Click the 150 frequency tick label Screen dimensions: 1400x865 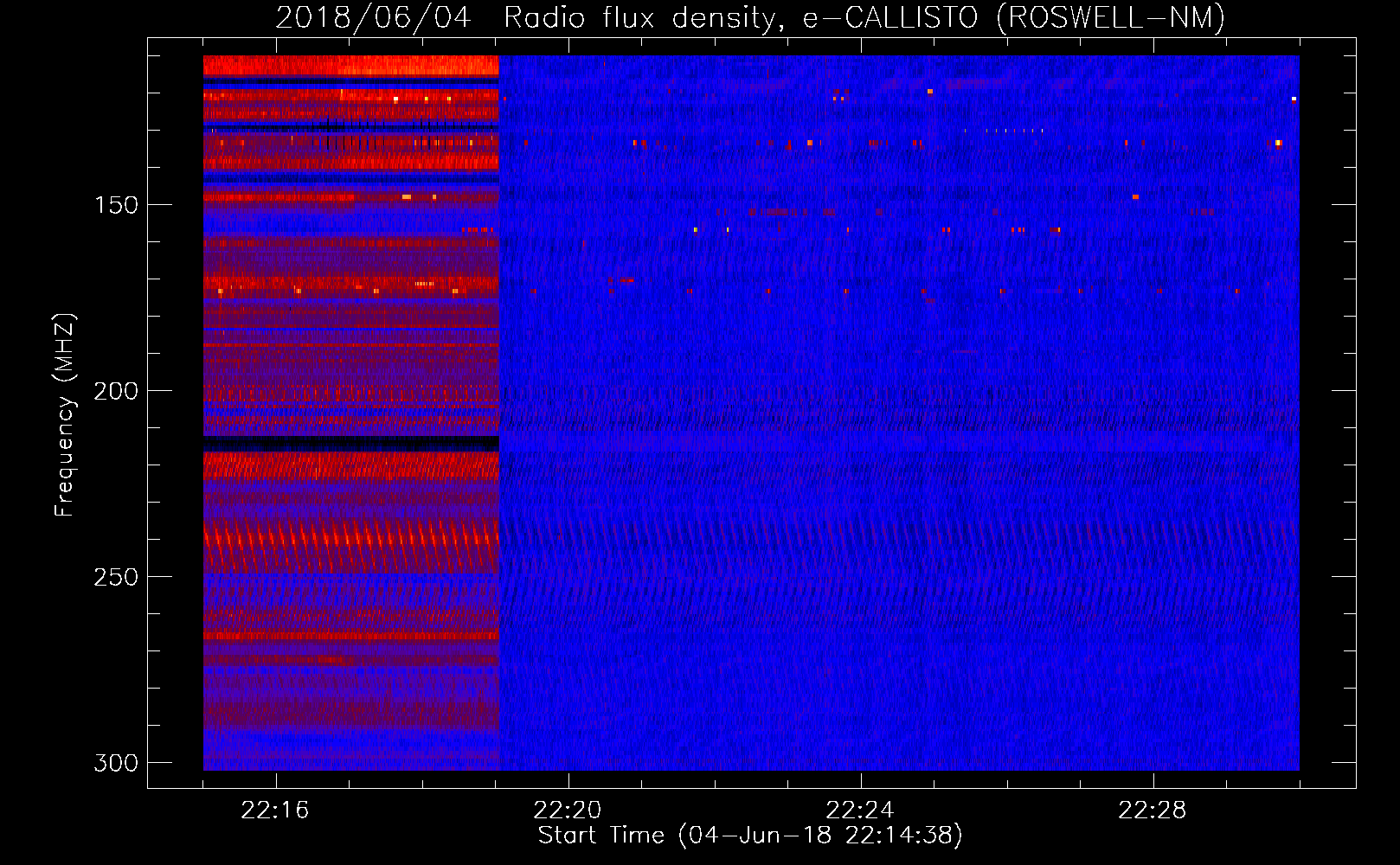tap(116, 205)
